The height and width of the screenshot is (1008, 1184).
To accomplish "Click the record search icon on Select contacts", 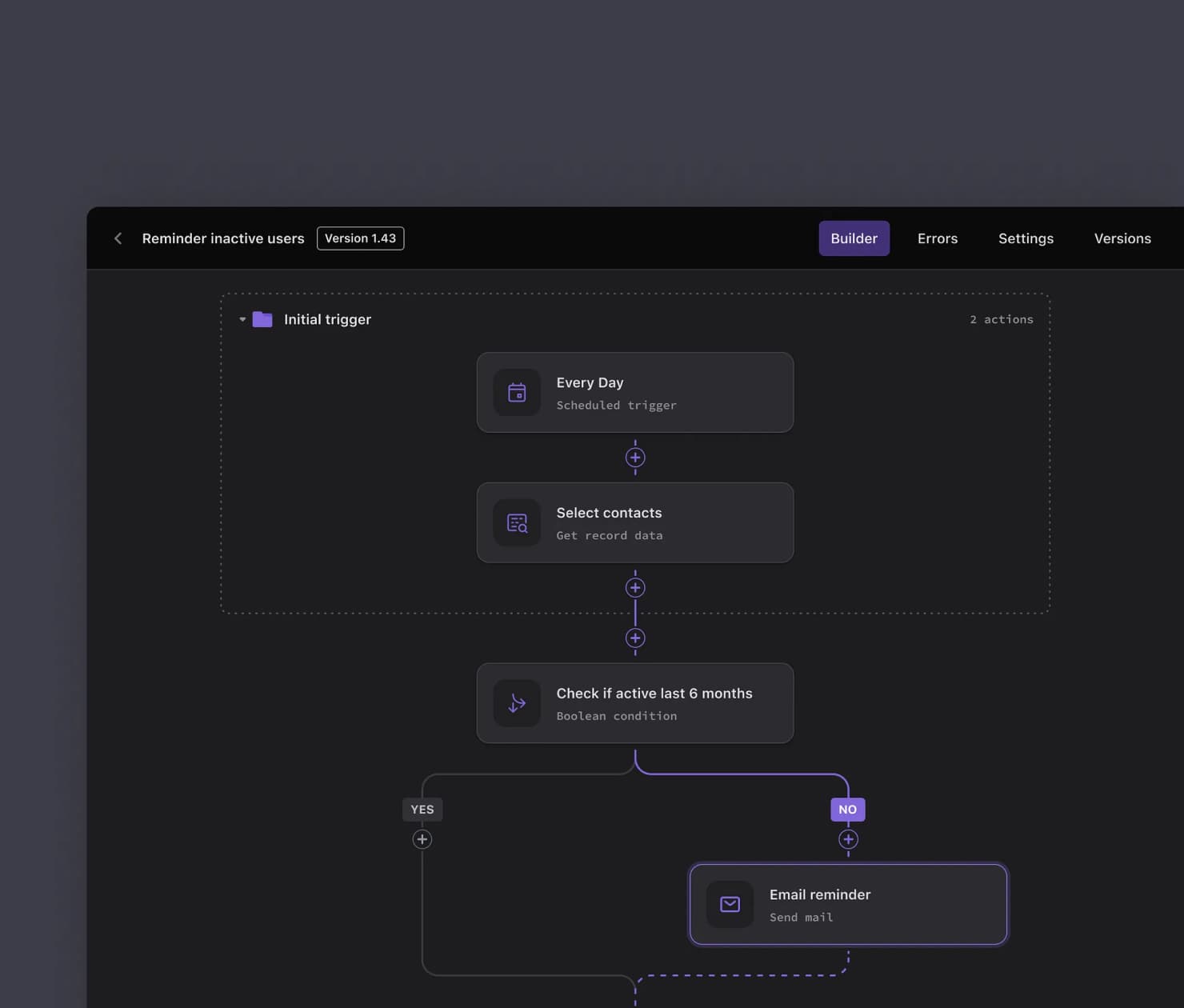I will (517, 523).
